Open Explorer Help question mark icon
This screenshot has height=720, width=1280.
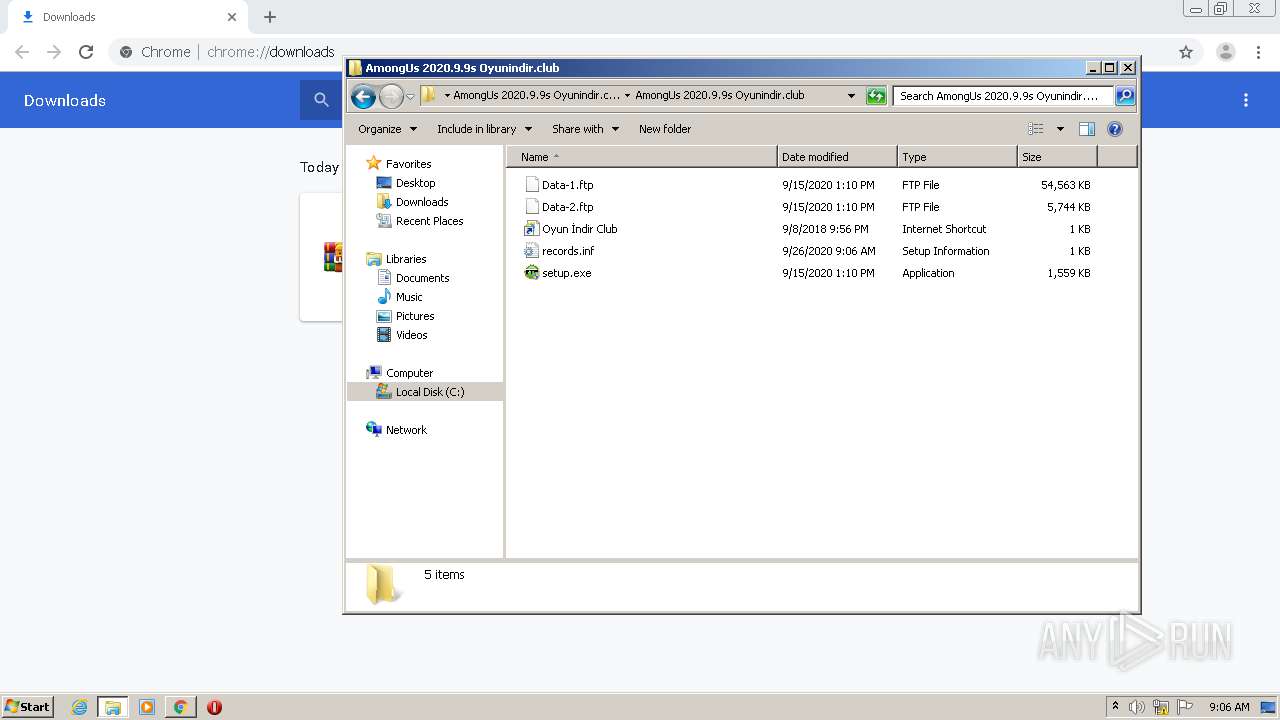click(1115, 129)
